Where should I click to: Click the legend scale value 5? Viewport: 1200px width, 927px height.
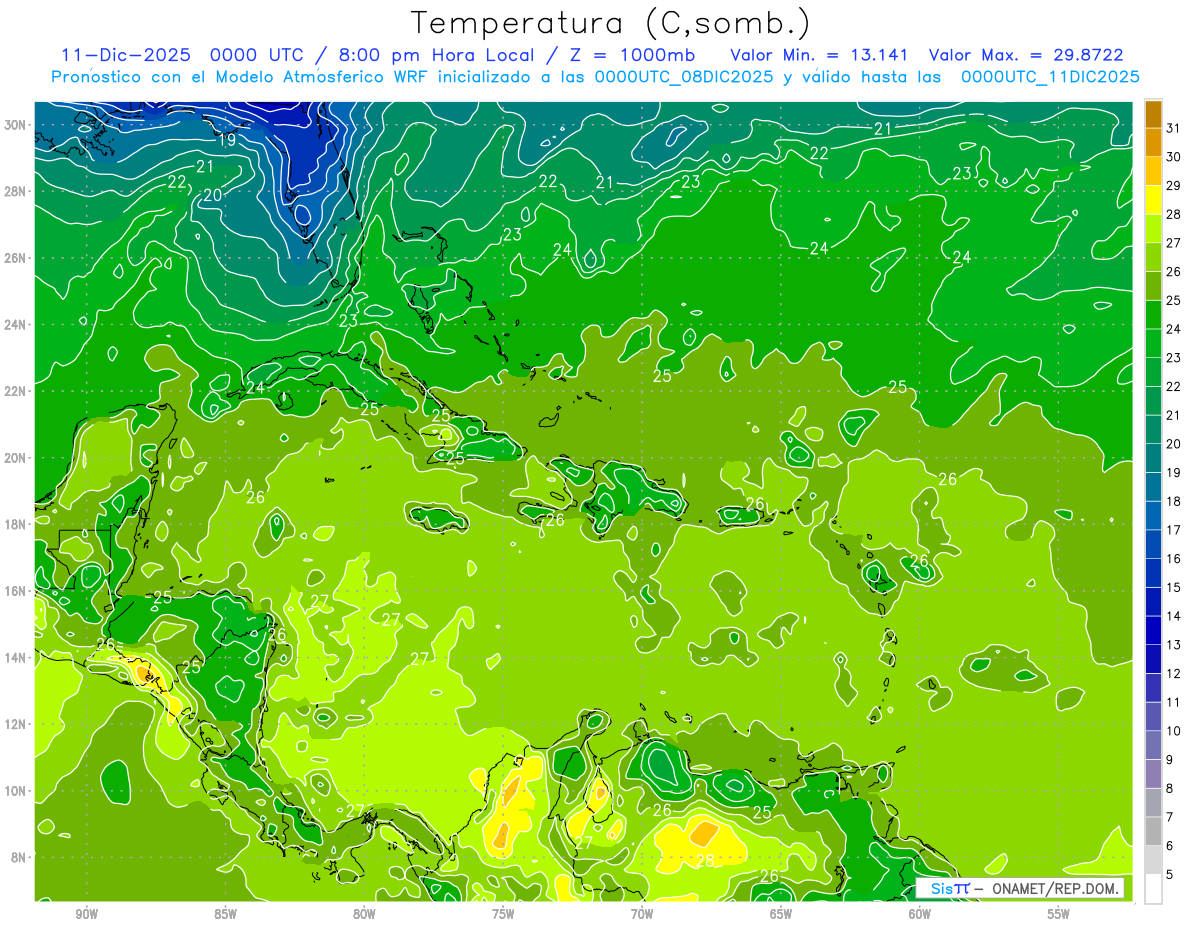click(x=1170, y=875)
